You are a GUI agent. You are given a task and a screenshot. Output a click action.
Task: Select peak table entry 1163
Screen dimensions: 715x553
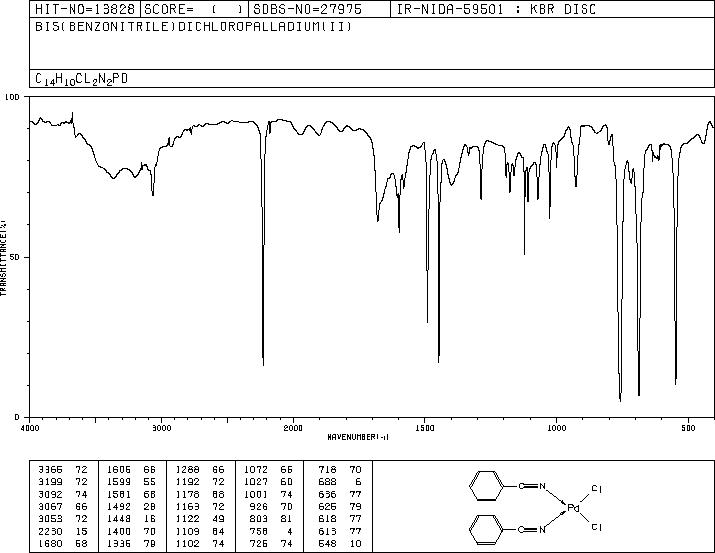coord(200,506)
